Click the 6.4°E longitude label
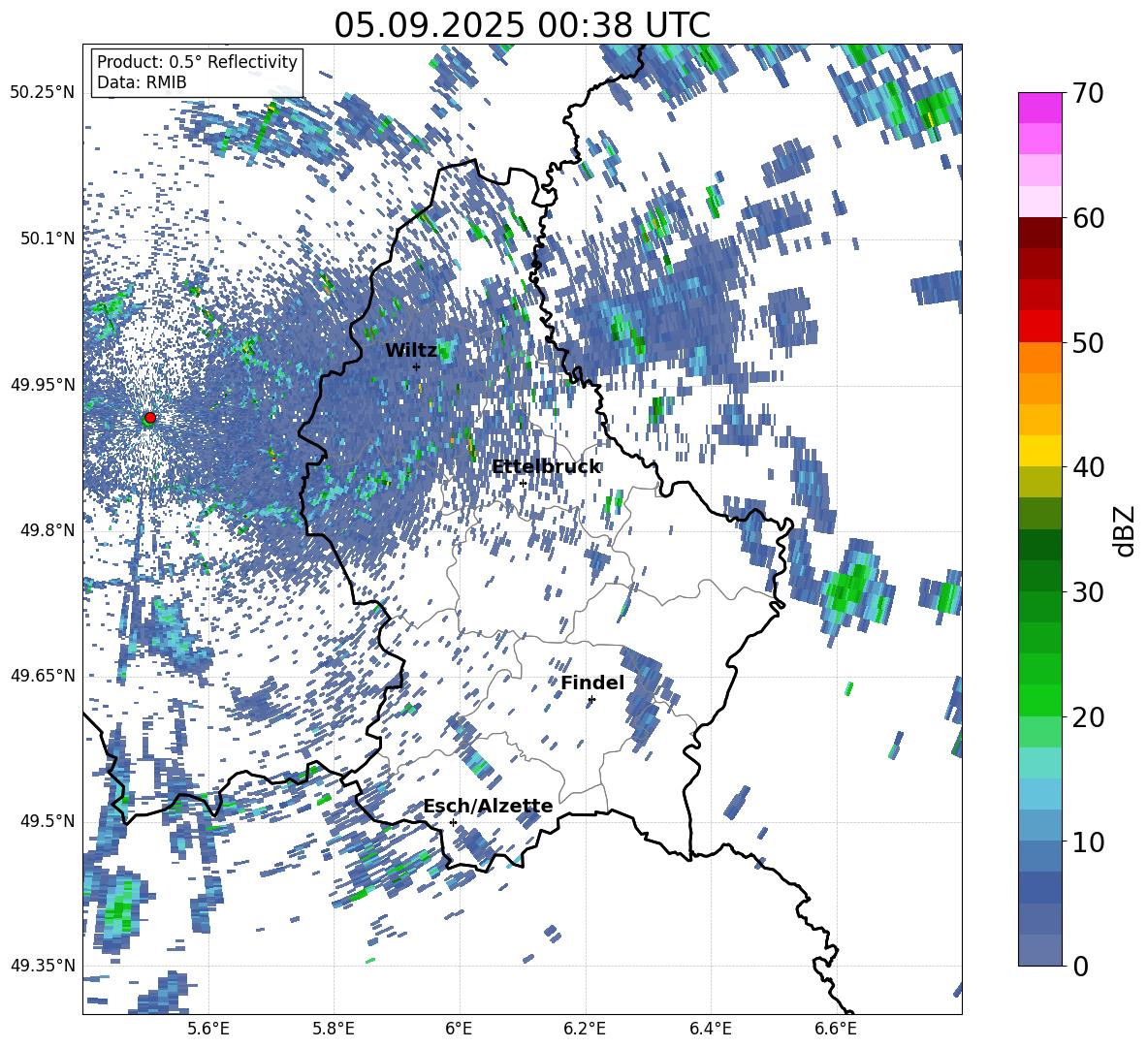The image size is (1148, 1048). point(710,1029)
